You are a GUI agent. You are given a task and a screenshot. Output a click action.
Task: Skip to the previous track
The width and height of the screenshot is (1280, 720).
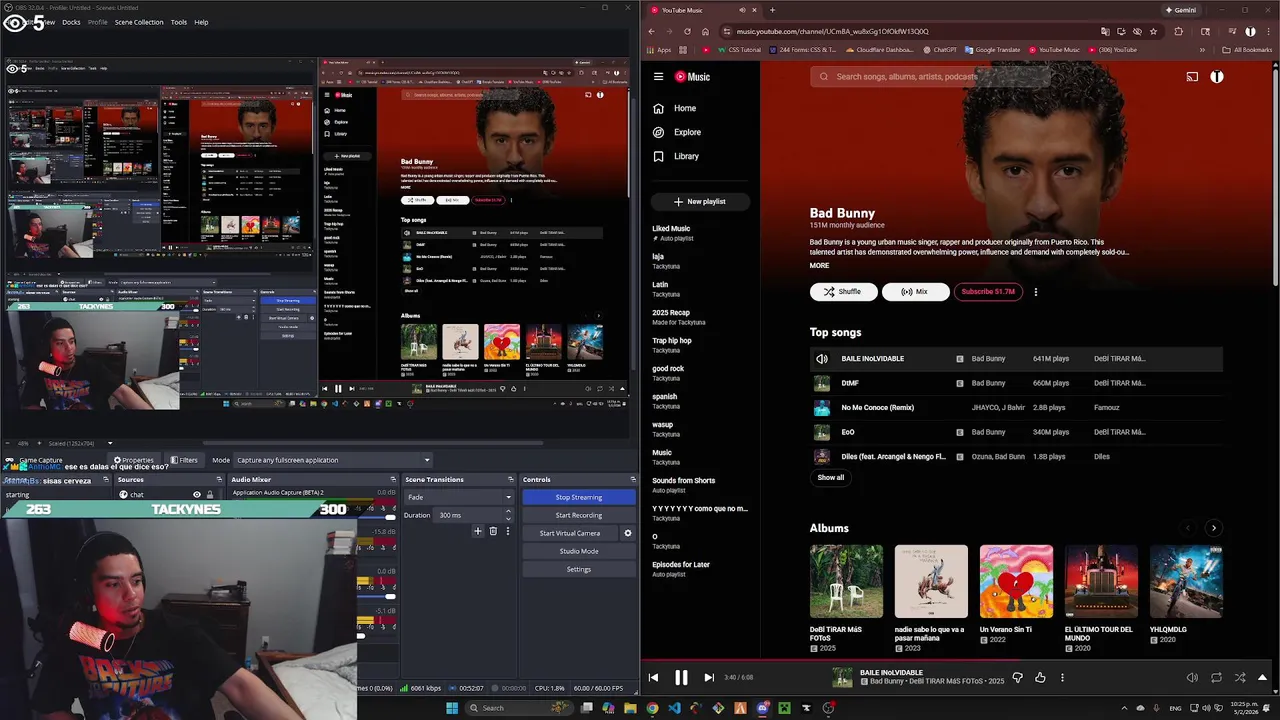coord(653,678)
